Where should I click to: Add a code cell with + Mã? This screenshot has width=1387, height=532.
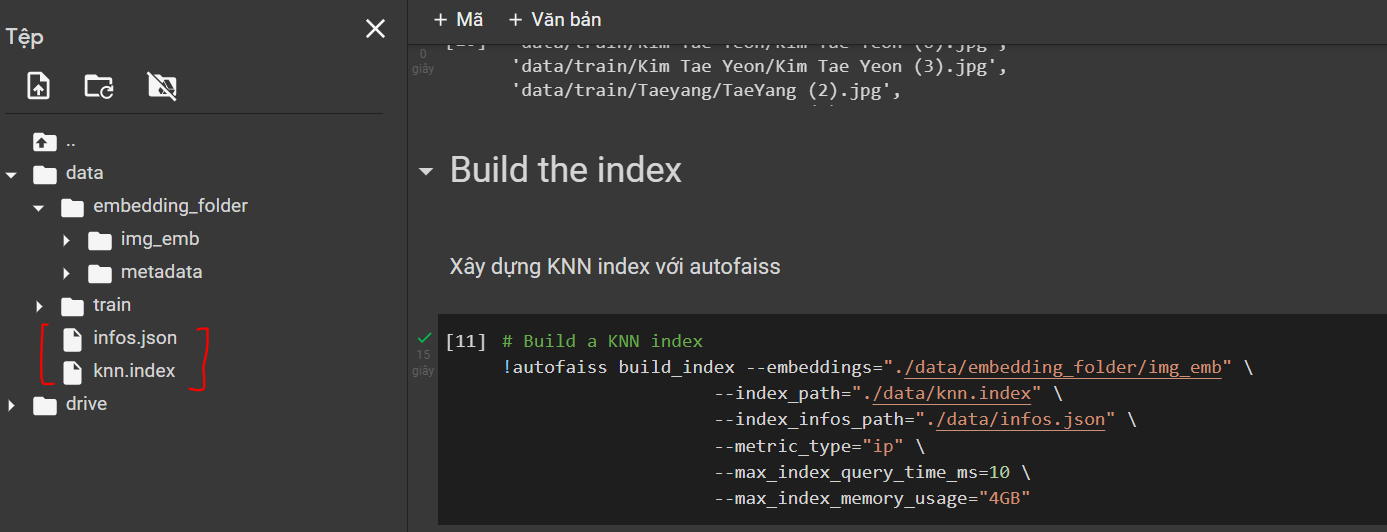pos(458,19)
